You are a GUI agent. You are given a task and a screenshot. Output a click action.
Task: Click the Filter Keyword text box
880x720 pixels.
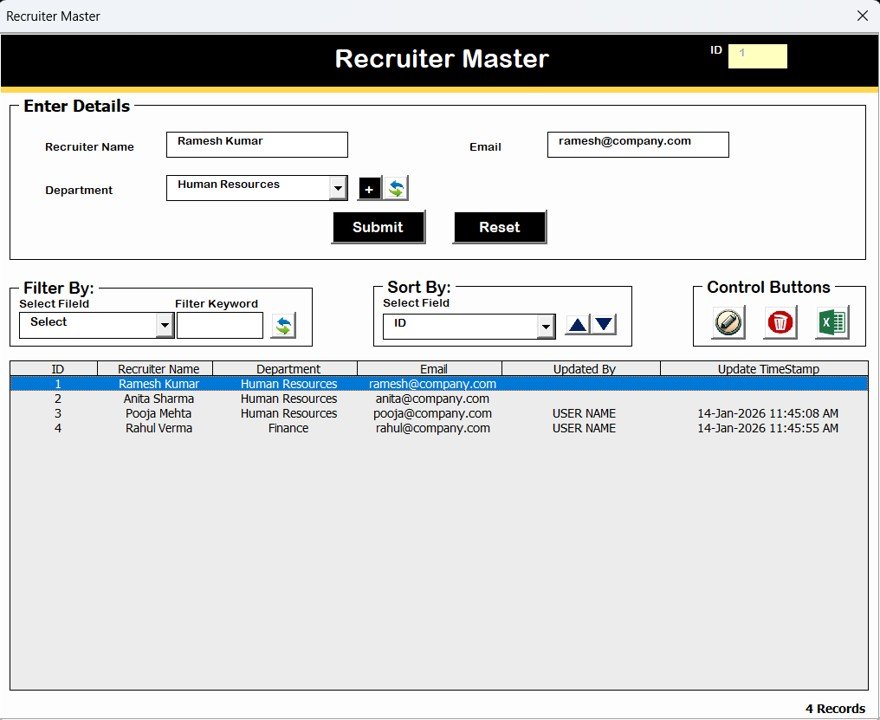coord(219,325)
